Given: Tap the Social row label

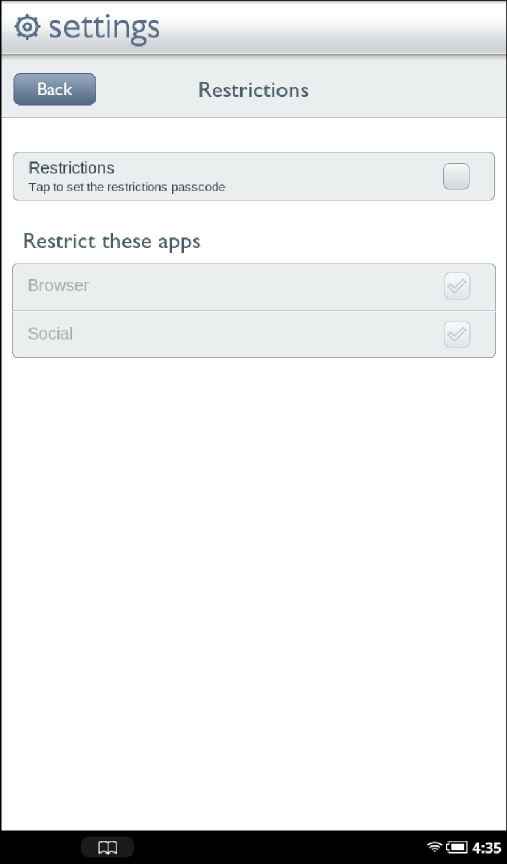Looking at the screenshot, I should pos(50,334).
